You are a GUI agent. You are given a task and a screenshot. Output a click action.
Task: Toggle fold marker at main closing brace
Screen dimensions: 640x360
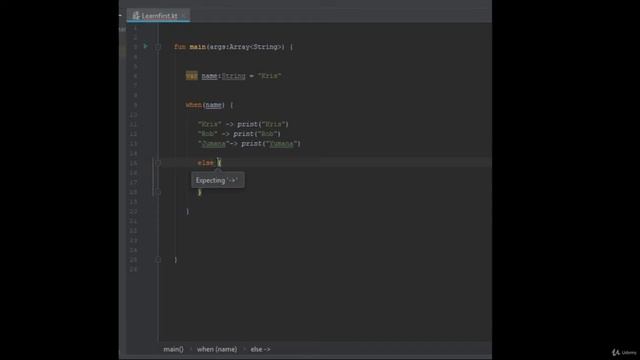pos(158,260)
